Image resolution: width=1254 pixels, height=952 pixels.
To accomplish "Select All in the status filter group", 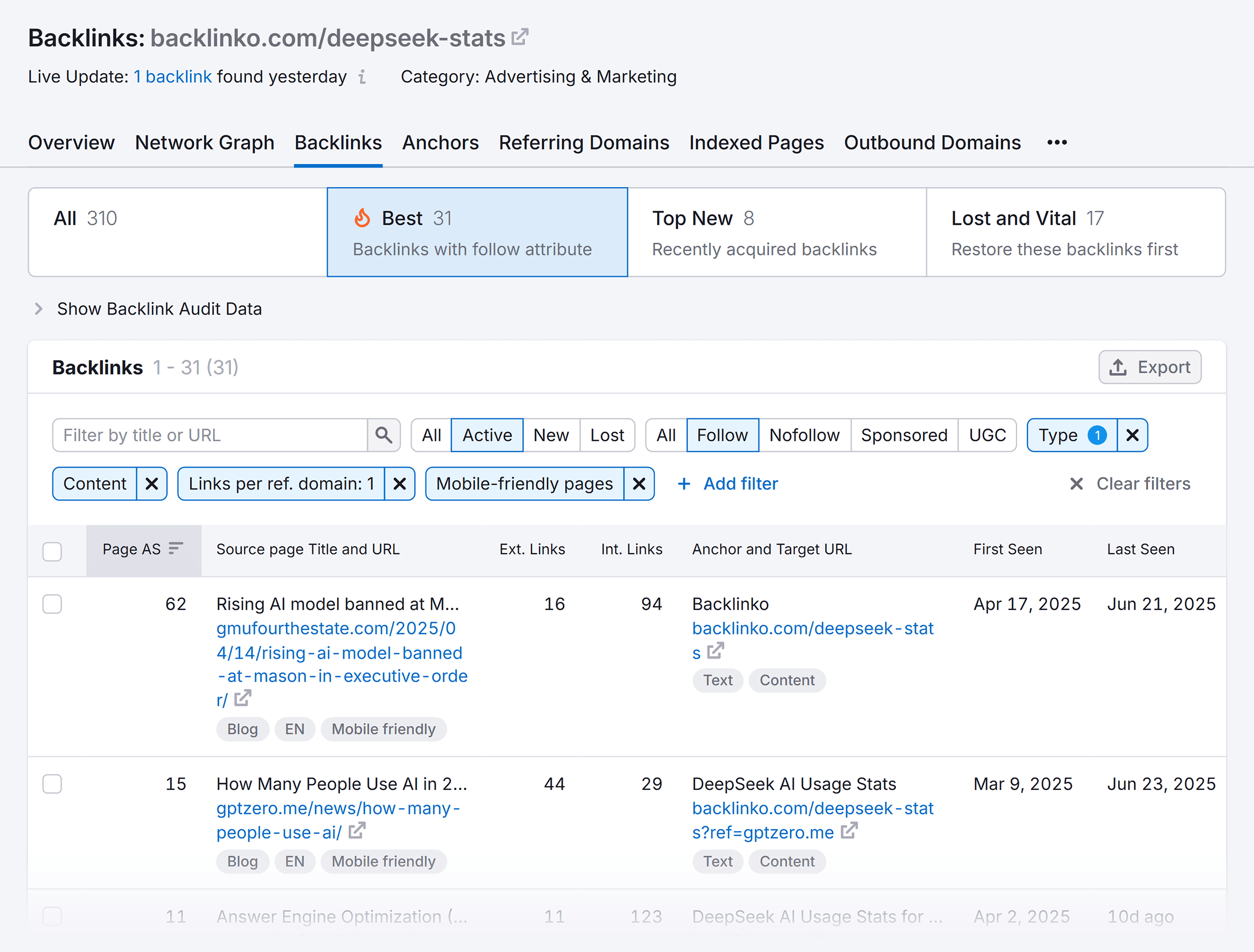I will pyautogui.click(x=431, y=435).
